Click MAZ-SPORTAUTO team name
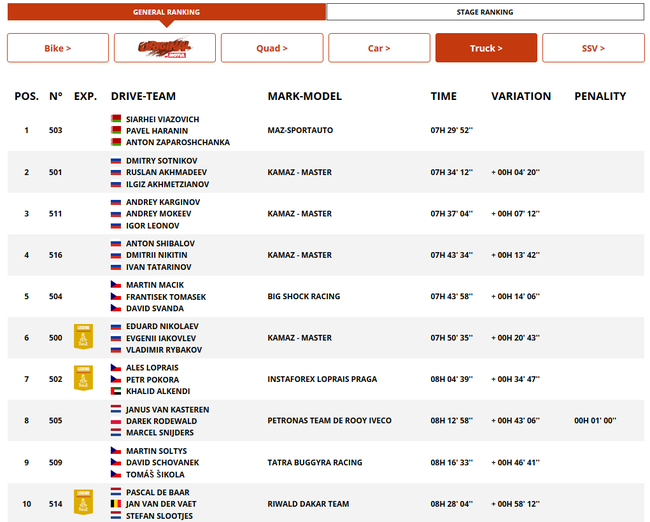This screenshot has height=522, width=650. click(300, 130)
